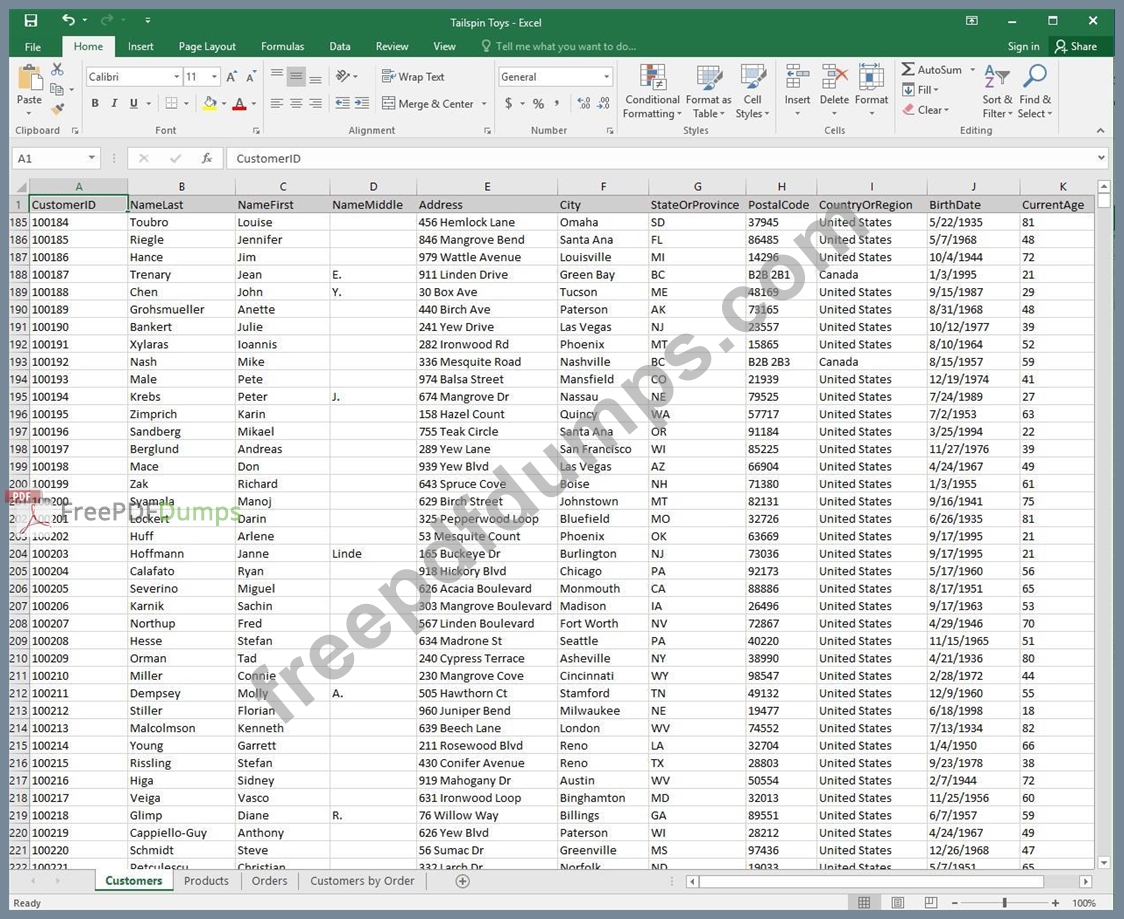Open the File tab
The image size is (1124, 919).
tap(33, 47)
